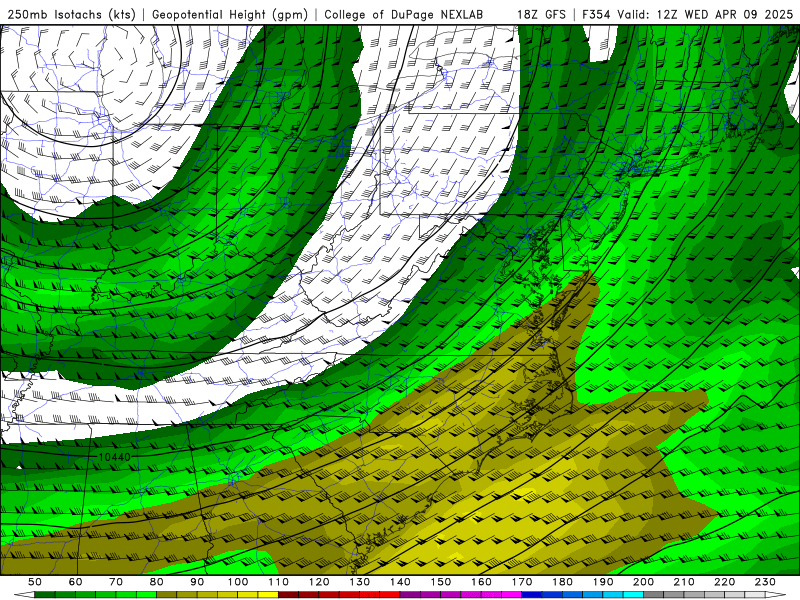
Task: Click the 190 knot colorbar label
Action: tap(603, 582)
